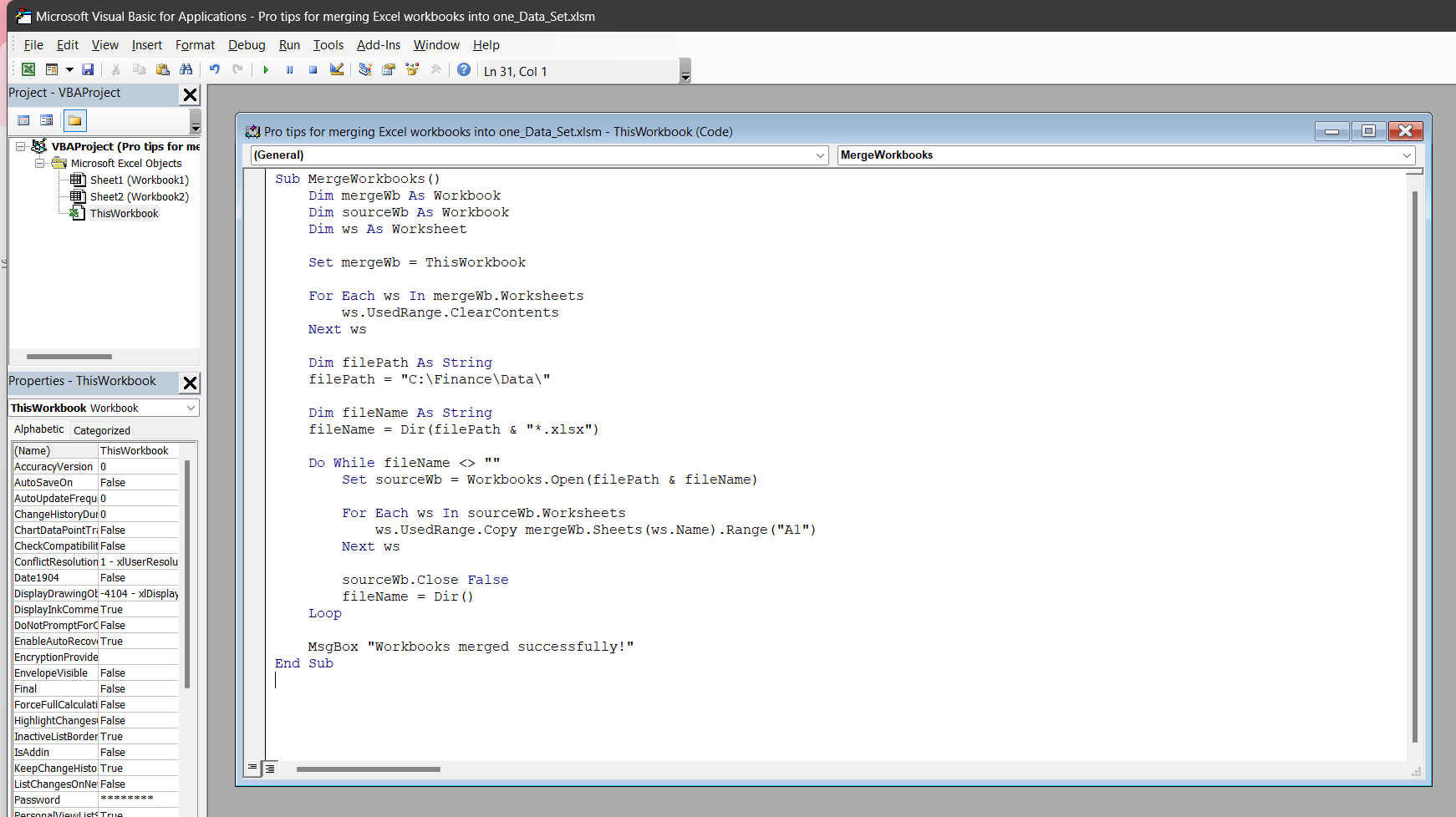Open the Window menu
This screenshot has height=817, width=1456.
coord(436,45)
